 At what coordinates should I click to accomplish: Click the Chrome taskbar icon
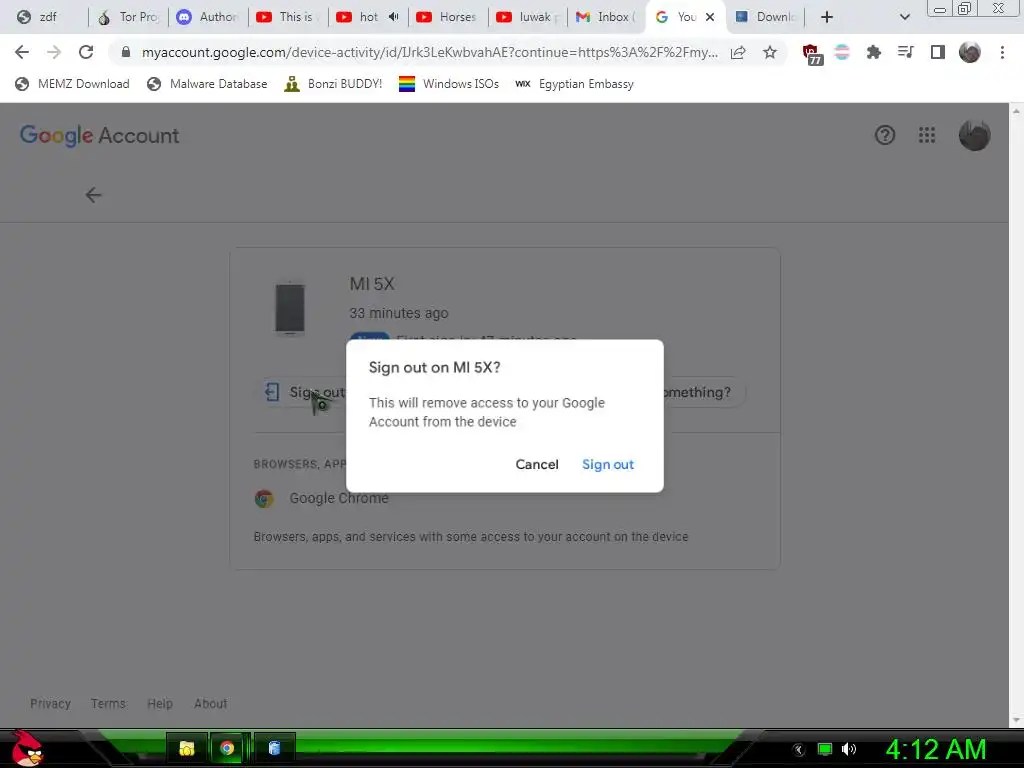(x=227, y=748)
